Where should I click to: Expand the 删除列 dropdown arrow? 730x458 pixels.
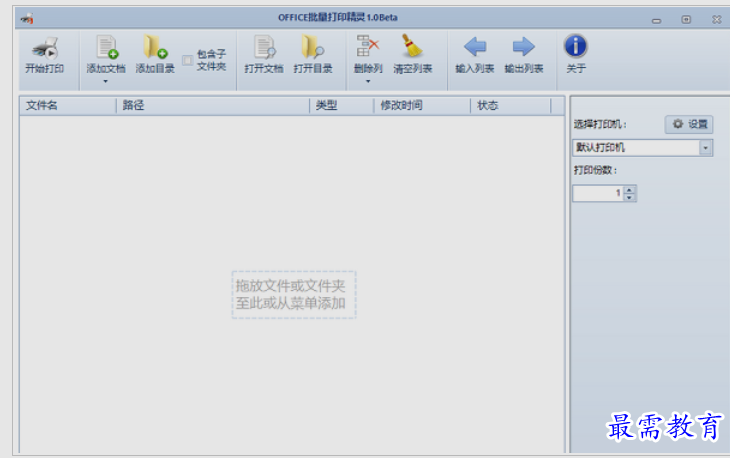click(368, 81)
